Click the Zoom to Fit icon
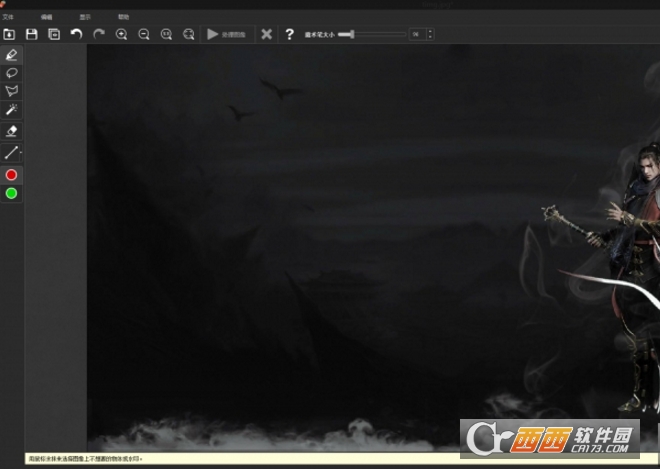660x469 pixels. [x=189, y=34]
